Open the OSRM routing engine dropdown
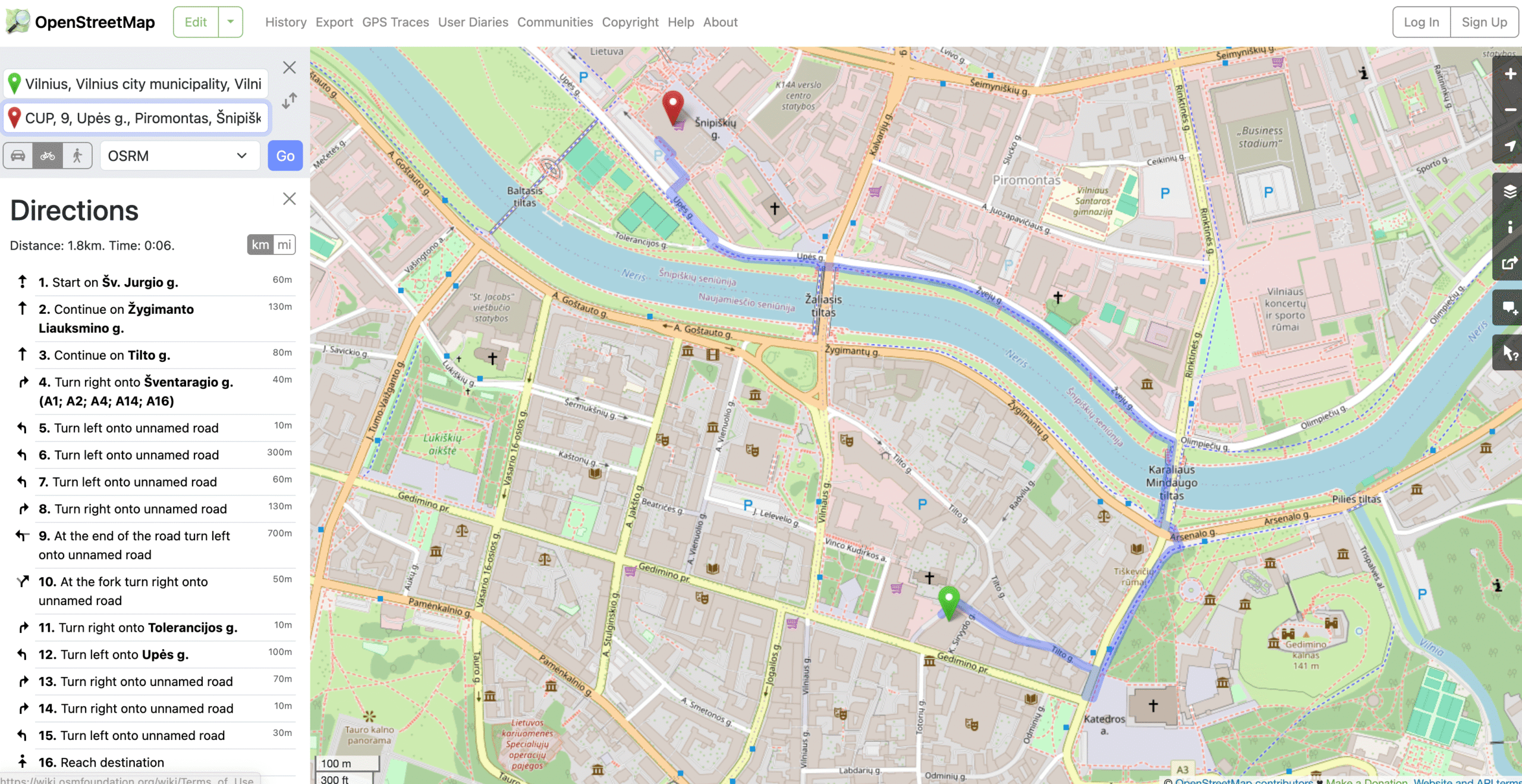This screenshot has width=1522, height=784. coord(178,156)
